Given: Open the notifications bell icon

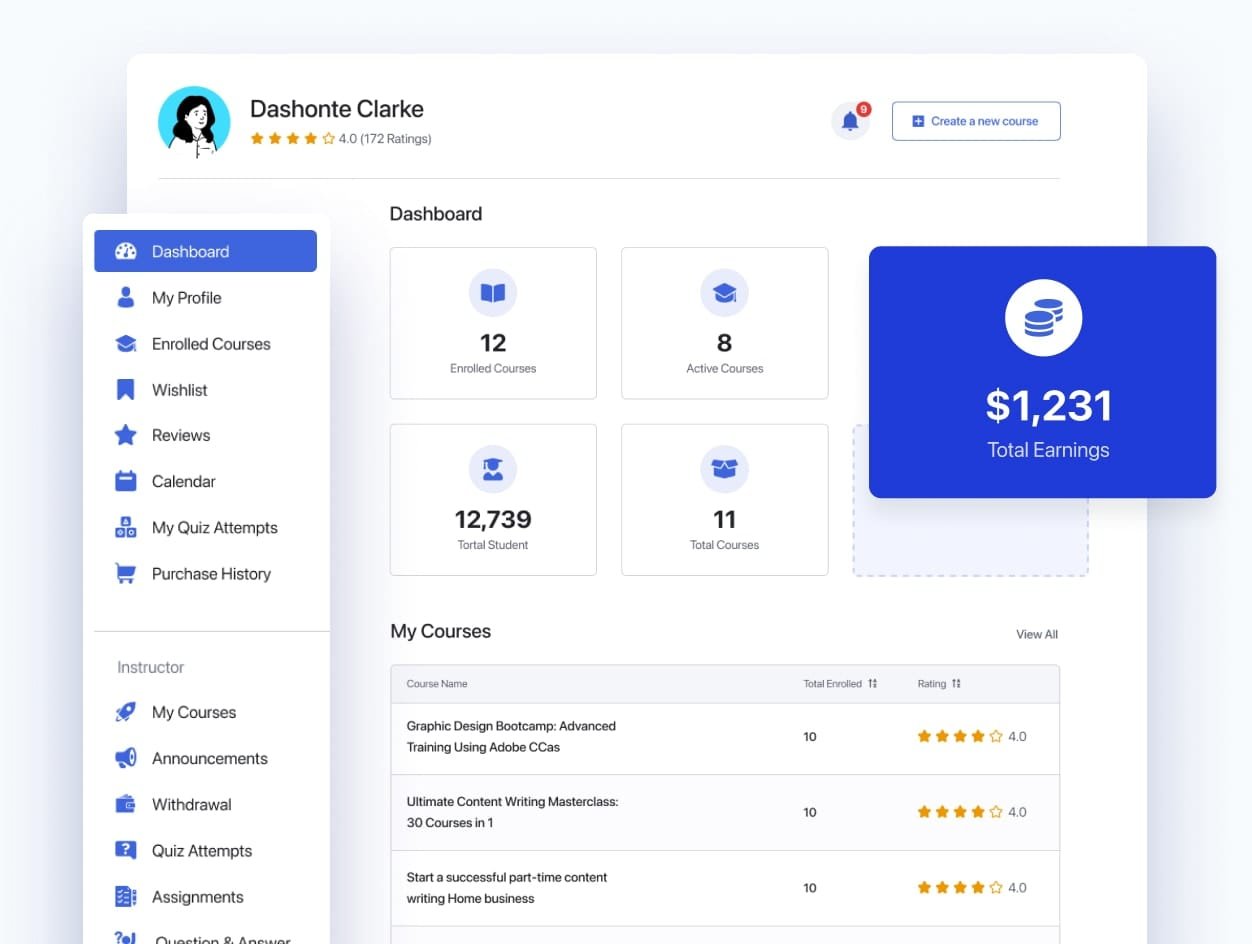Looking at the screenshot, I should 850,121.
